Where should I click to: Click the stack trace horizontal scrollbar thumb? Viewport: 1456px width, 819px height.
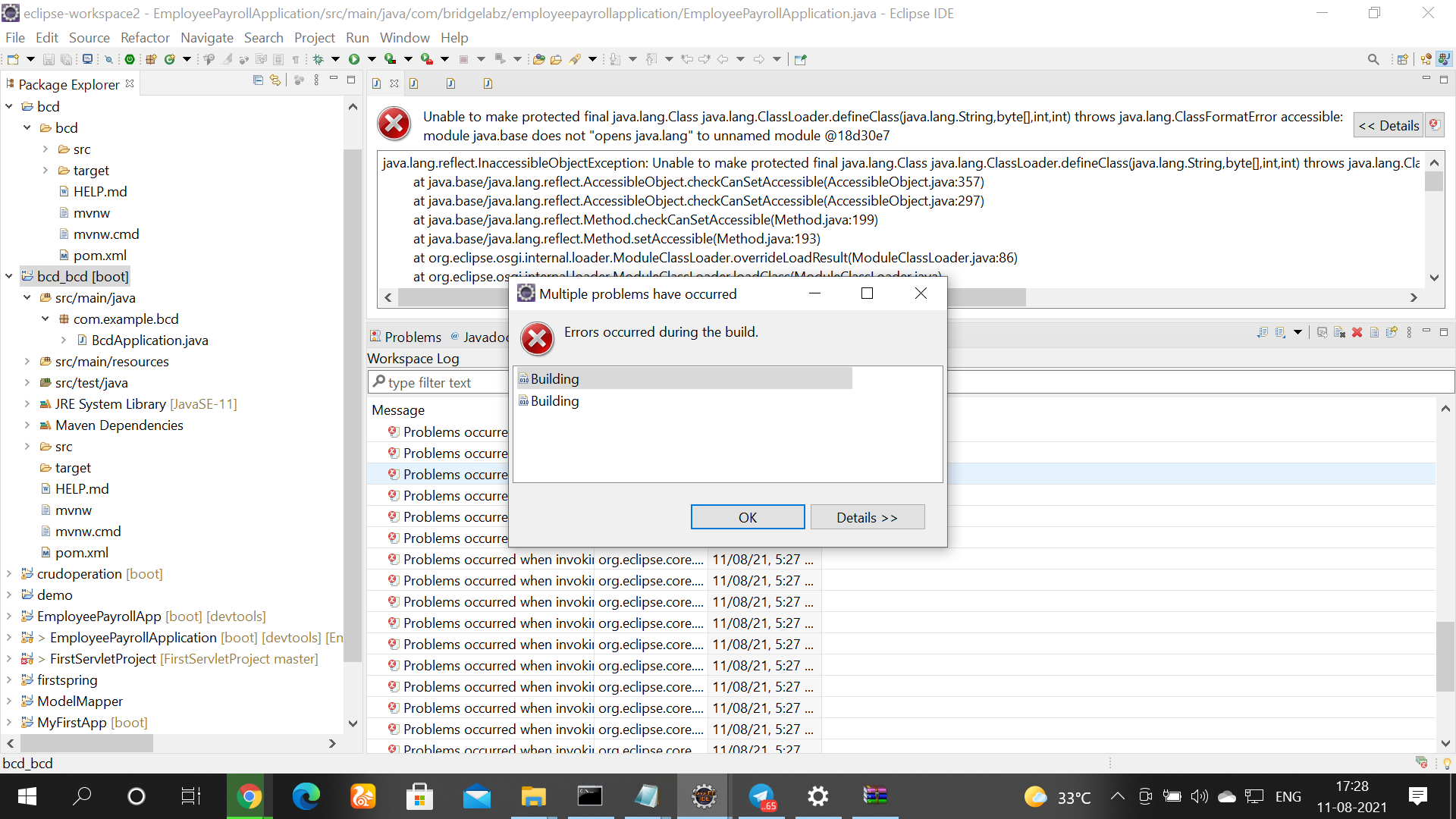(x=713, y=297)
